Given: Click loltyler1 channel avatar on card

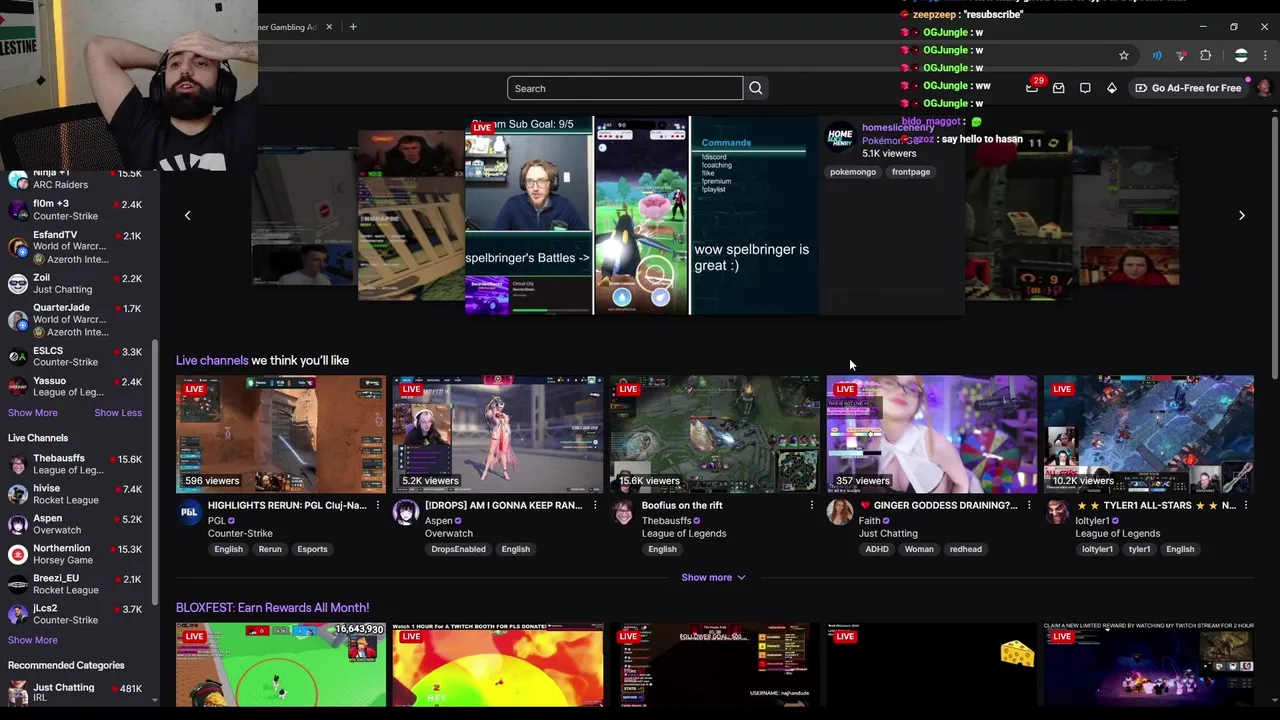Looking at the screenshot, I should (x=1057, y=513).
